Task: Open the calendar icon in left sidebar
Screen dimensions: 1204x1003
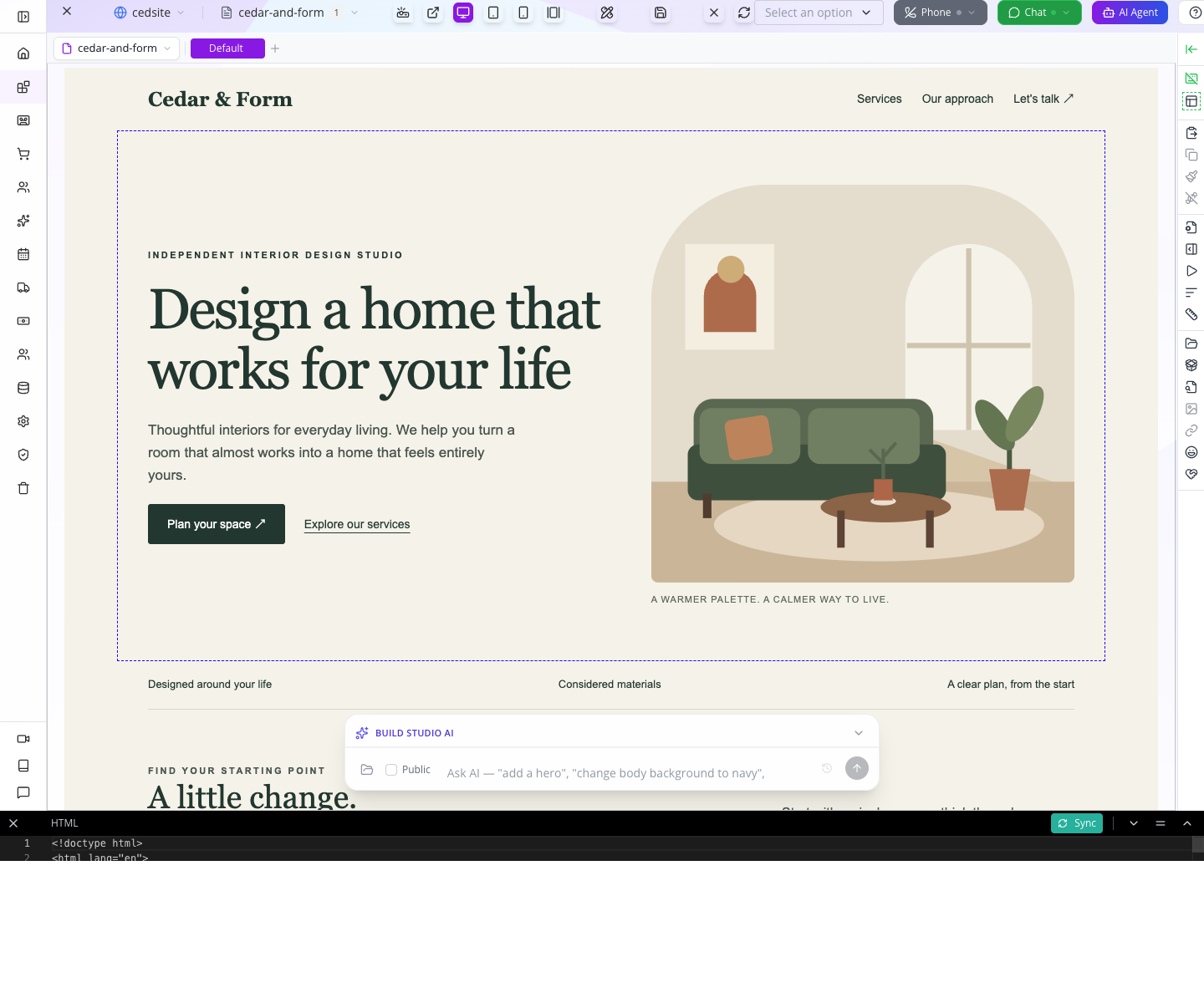Action: click(x=23, y=254)
